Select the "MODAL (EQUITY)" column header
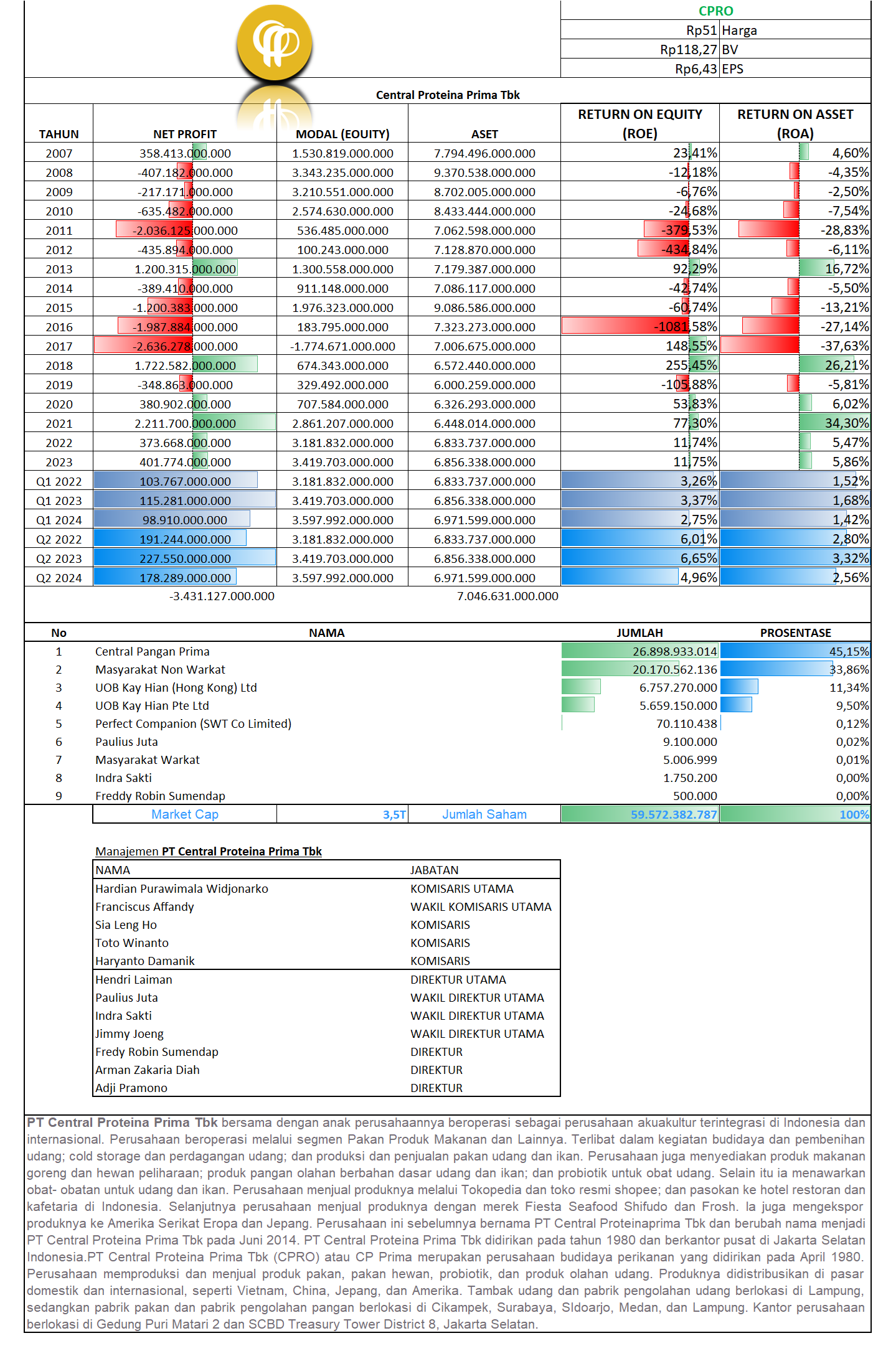This screenshot has height=1351, width=896. (x=342, y=134)
